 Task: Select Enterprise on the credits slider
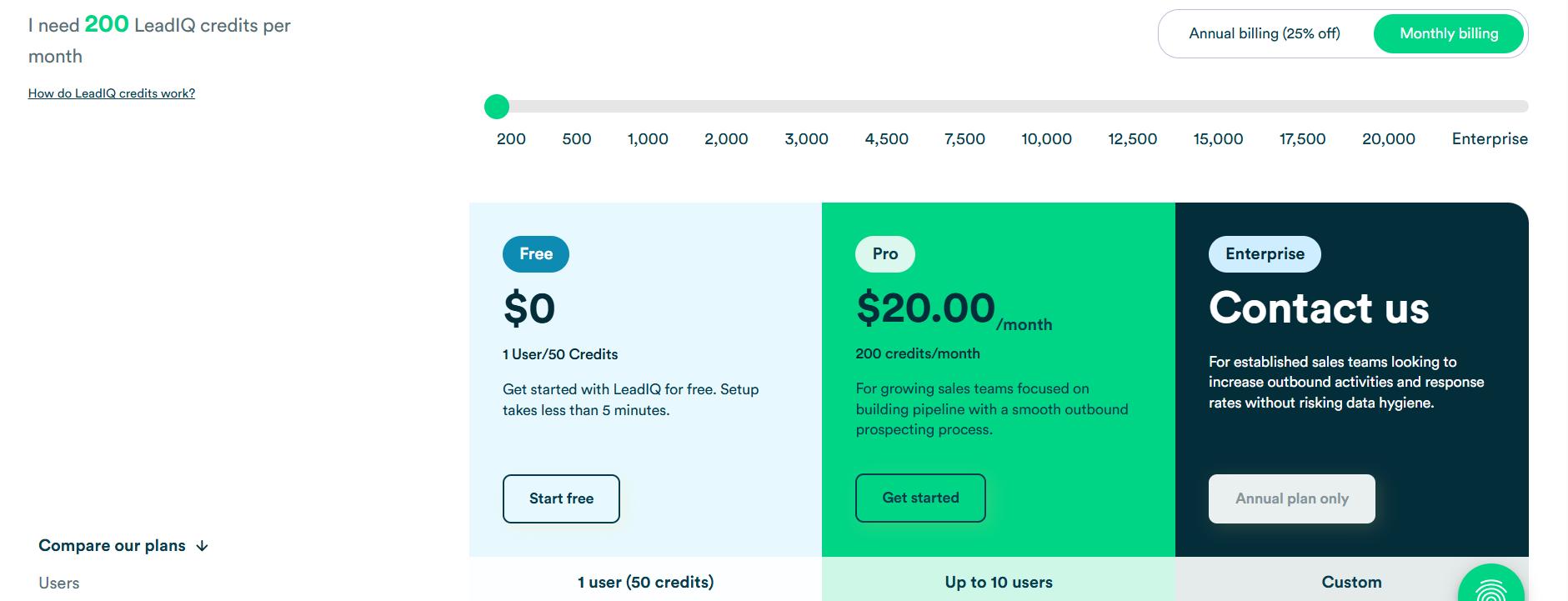coord(1489,139)
